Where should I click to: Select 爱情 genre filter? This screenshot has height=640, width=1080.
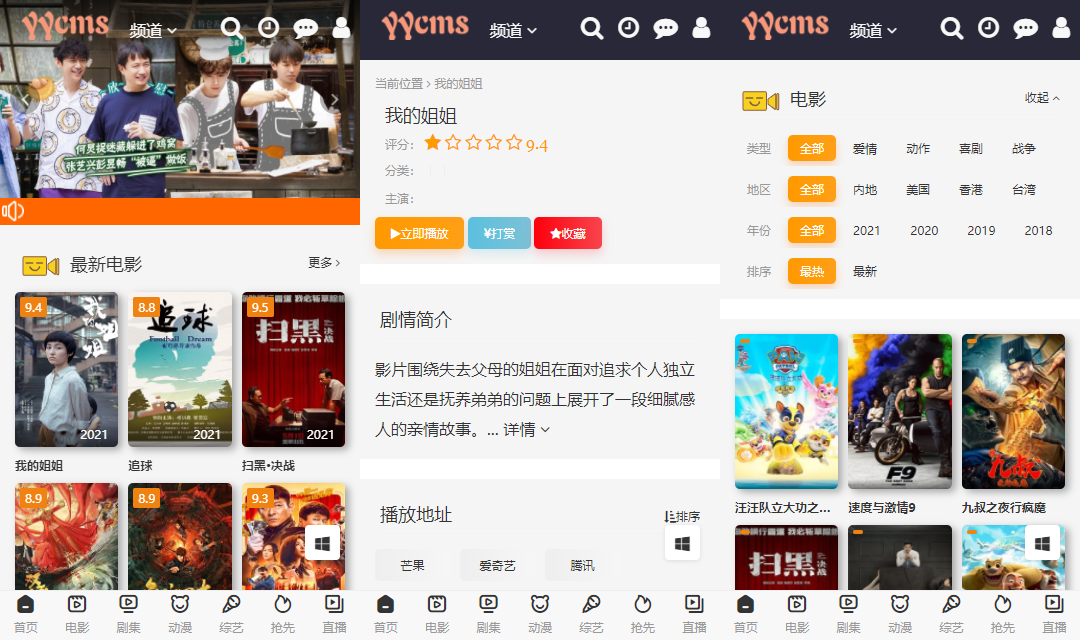(x=864, y=148)
